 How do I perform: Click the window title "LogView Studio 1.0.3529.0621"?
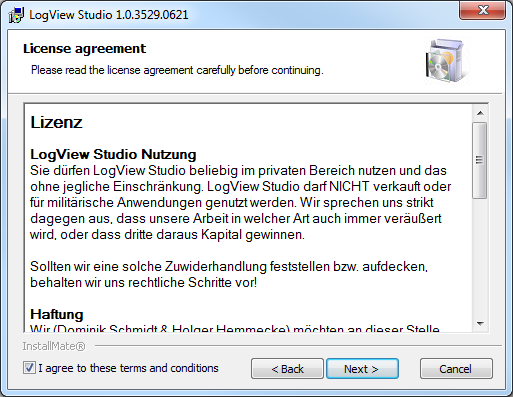[109, 15]
